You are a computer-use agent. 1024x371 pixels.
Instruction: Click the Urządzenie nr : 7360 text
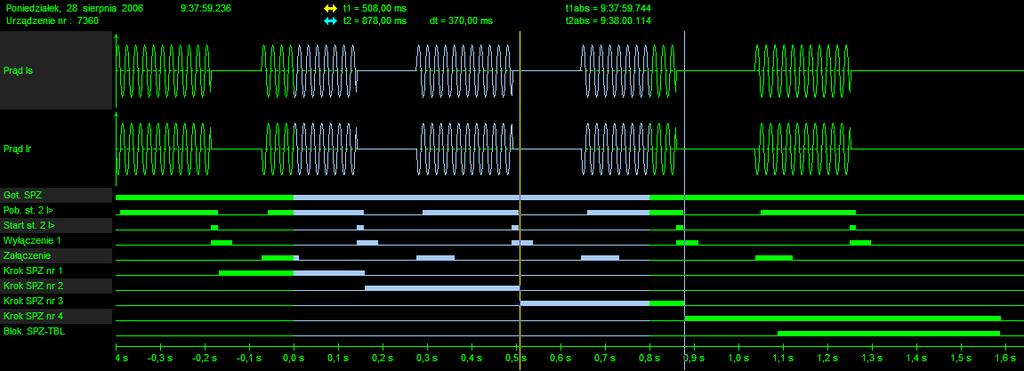coord(52,21)
